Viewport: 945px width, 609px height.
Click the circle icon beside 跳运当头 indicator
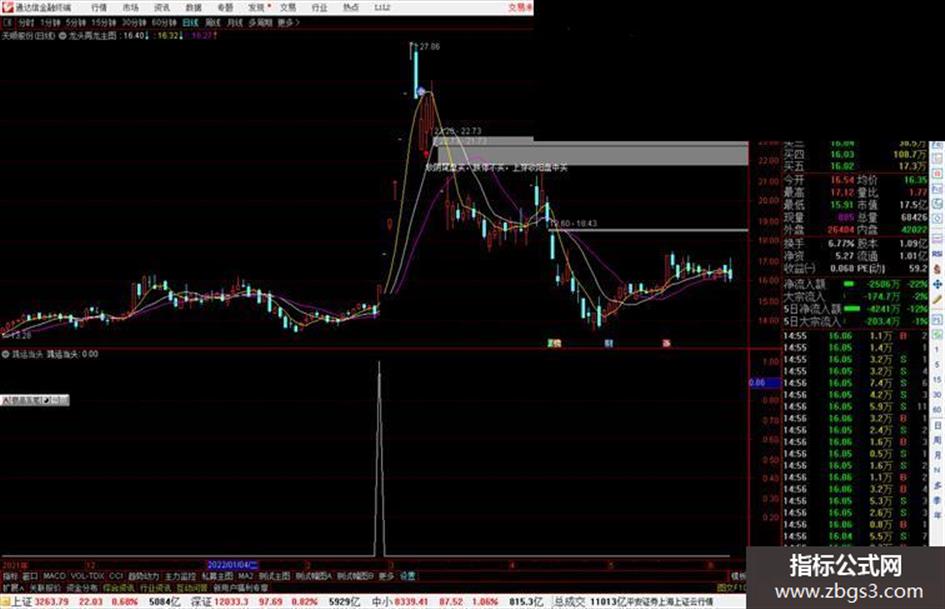click(x=5, y=355)
